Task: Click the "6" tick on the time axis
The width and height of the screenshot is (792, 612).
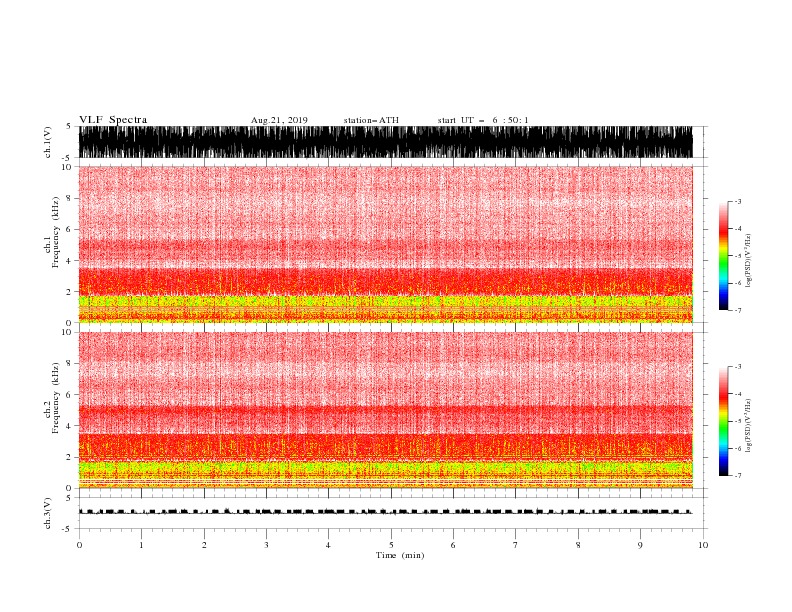Action: click(x=453, y=545)
